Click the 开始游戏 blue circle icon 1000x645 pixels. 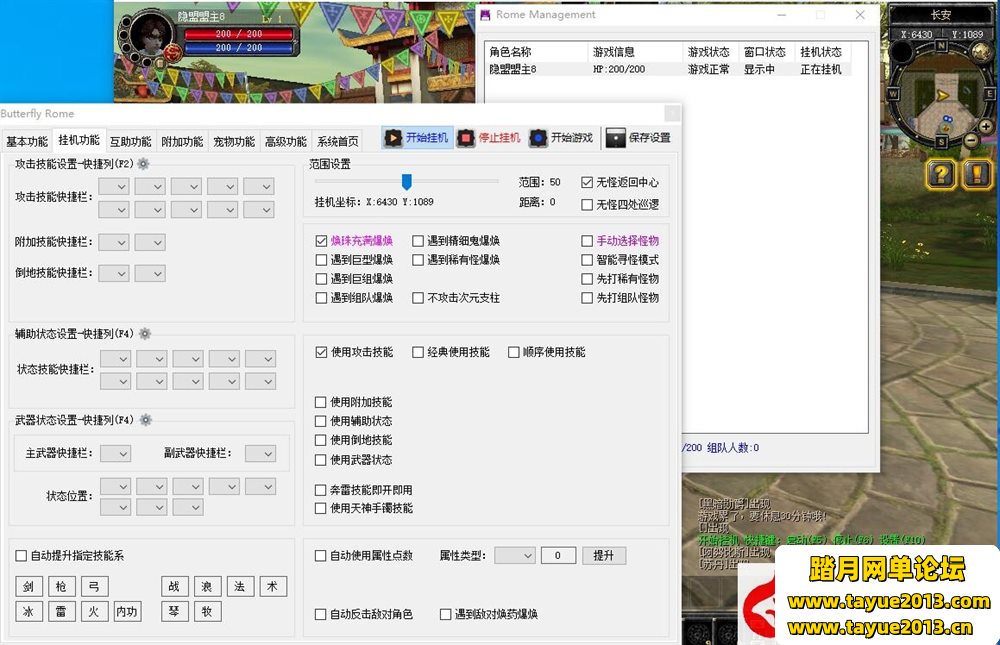click(538, 138)
